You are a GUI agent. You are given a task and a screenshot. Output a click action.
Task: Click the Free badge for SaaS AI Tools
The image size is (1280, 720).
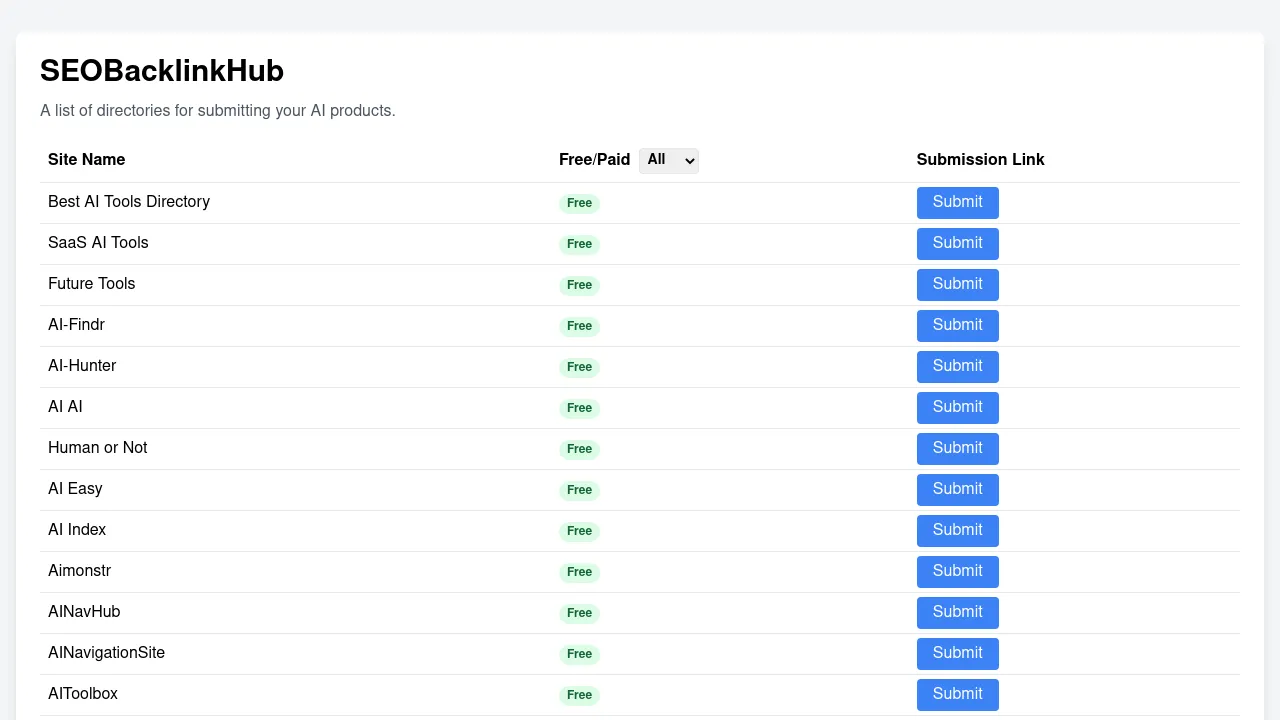pos(579,244)
